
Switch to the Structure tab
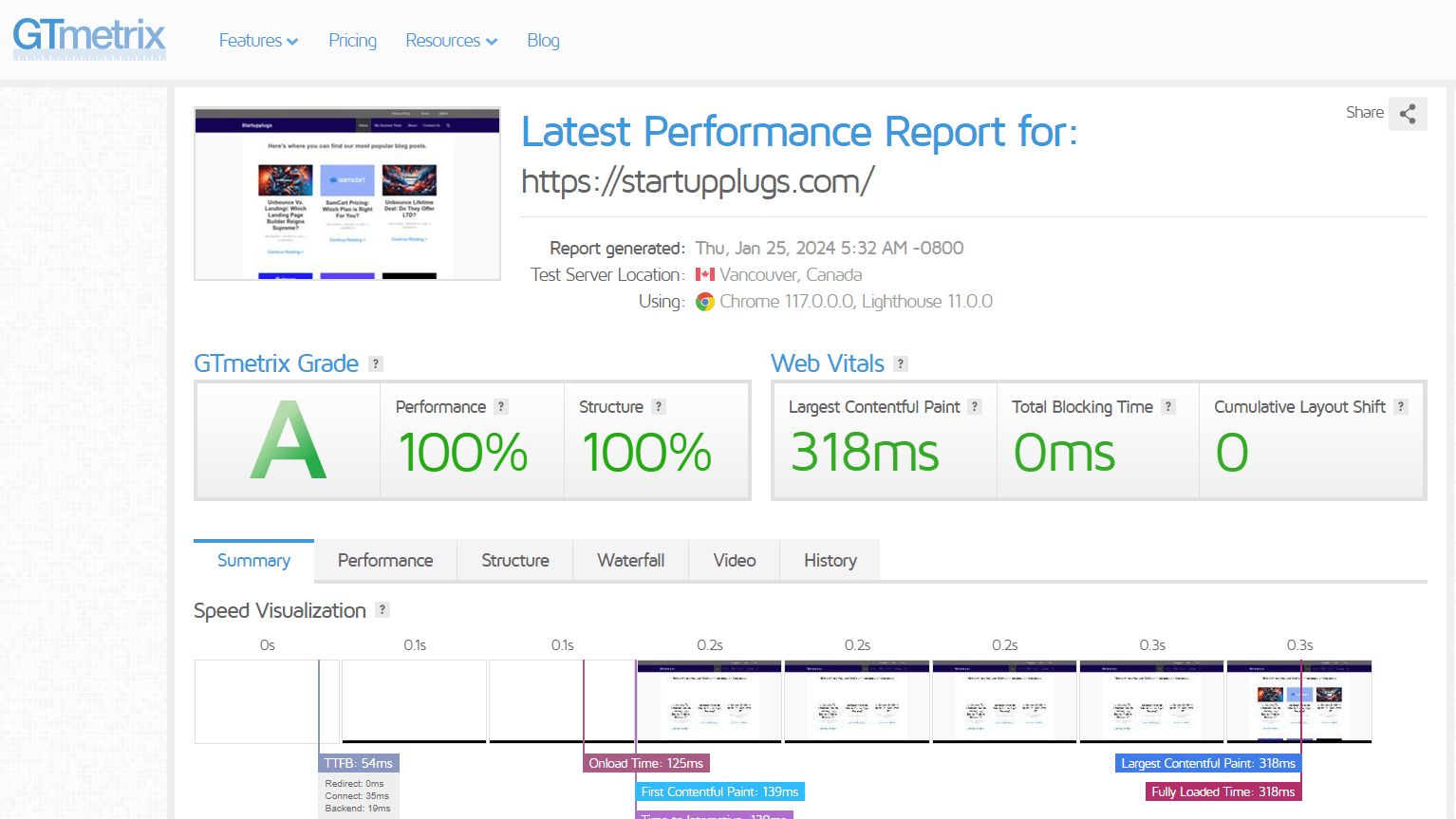point(515,560)
